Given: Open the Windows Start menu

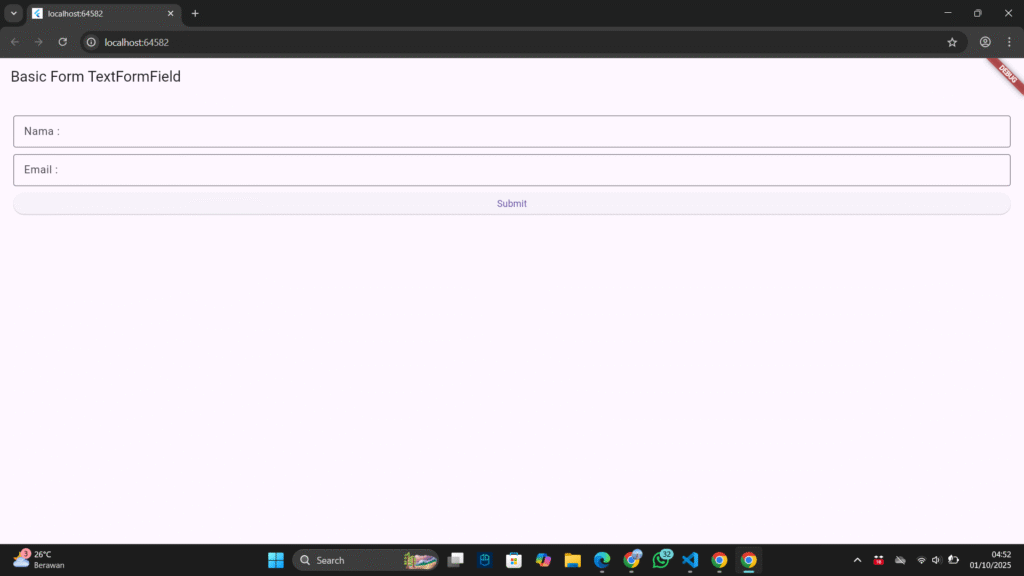Looking at the screenshot, I should tap(276, 560).
